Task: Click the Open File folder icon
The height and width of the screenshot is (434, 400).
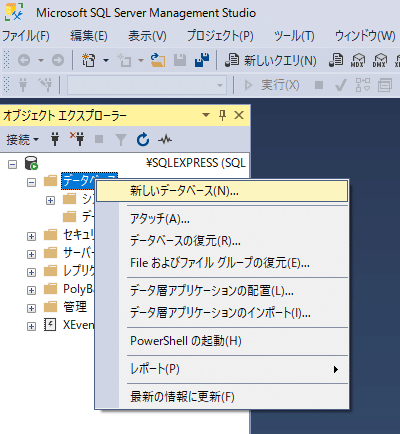Action: coord(158,60)
